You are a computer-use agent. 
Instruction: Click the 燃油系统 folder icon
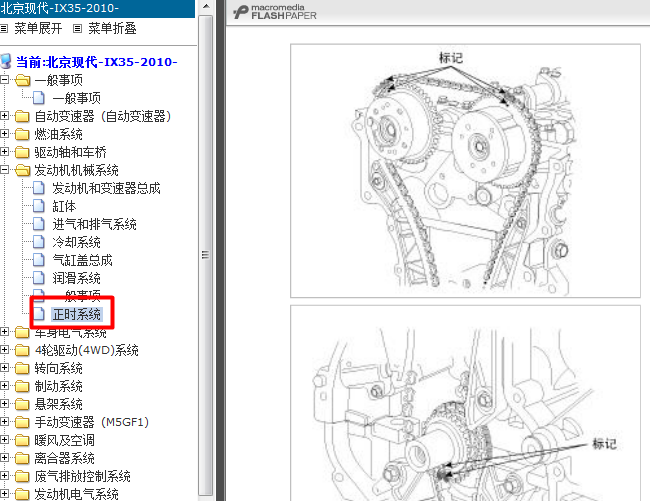(22, 134)
